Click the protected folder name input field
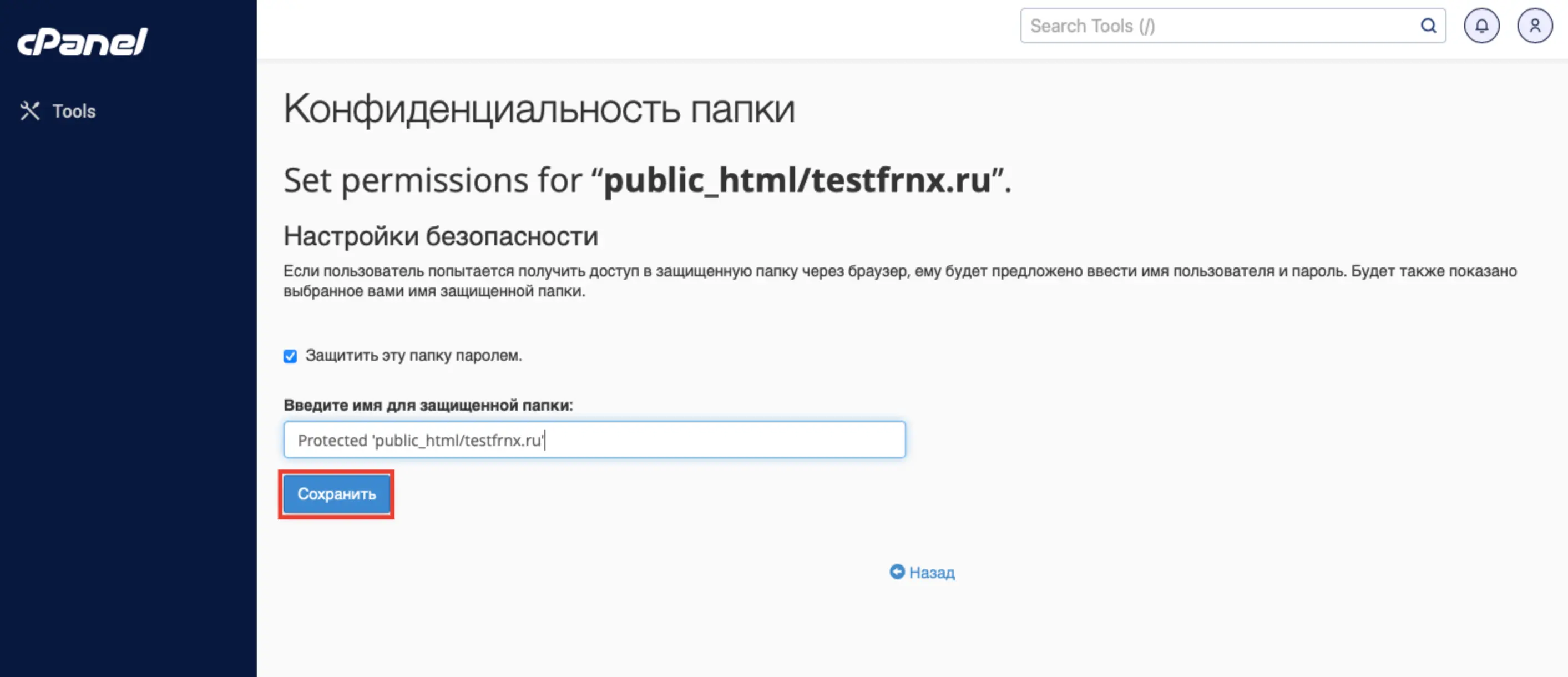Screen dimensions: 1568x677 (594, 439)
